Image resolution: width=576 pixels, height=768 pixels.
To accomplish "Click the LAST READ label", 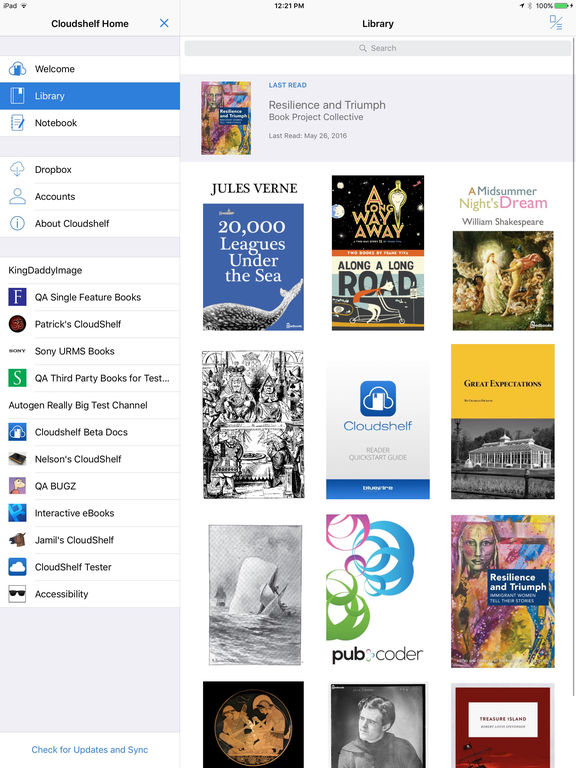I will [288, 85].
